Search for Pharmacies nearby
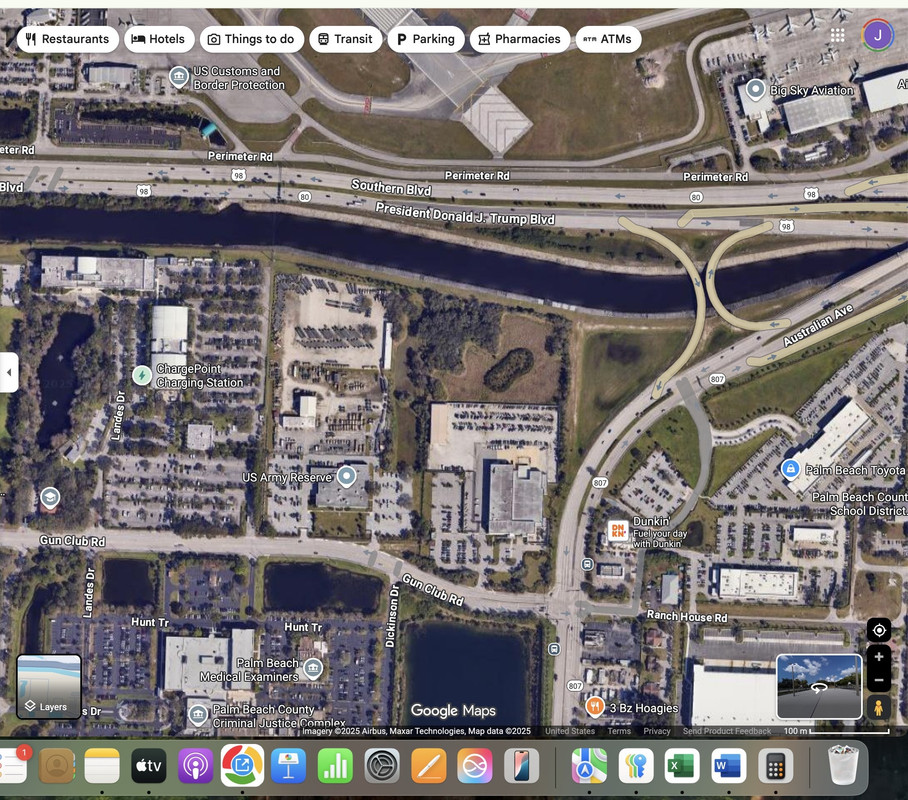908x800 pixels. 520,39
